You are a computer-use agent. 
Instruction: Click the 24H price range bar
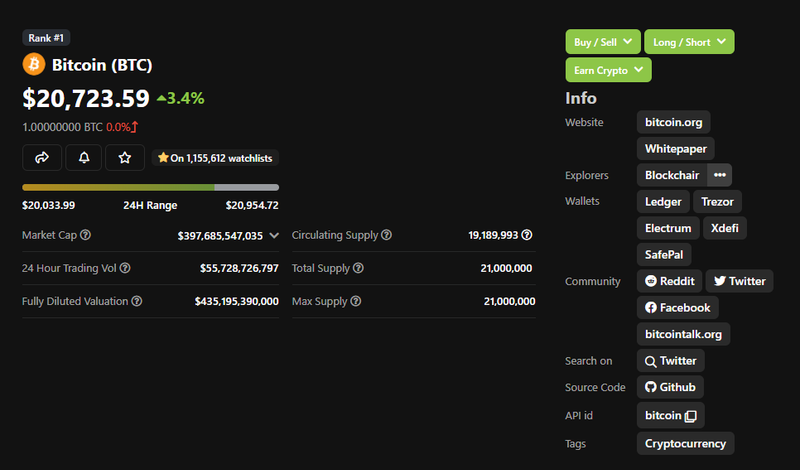tap(150, 187)
